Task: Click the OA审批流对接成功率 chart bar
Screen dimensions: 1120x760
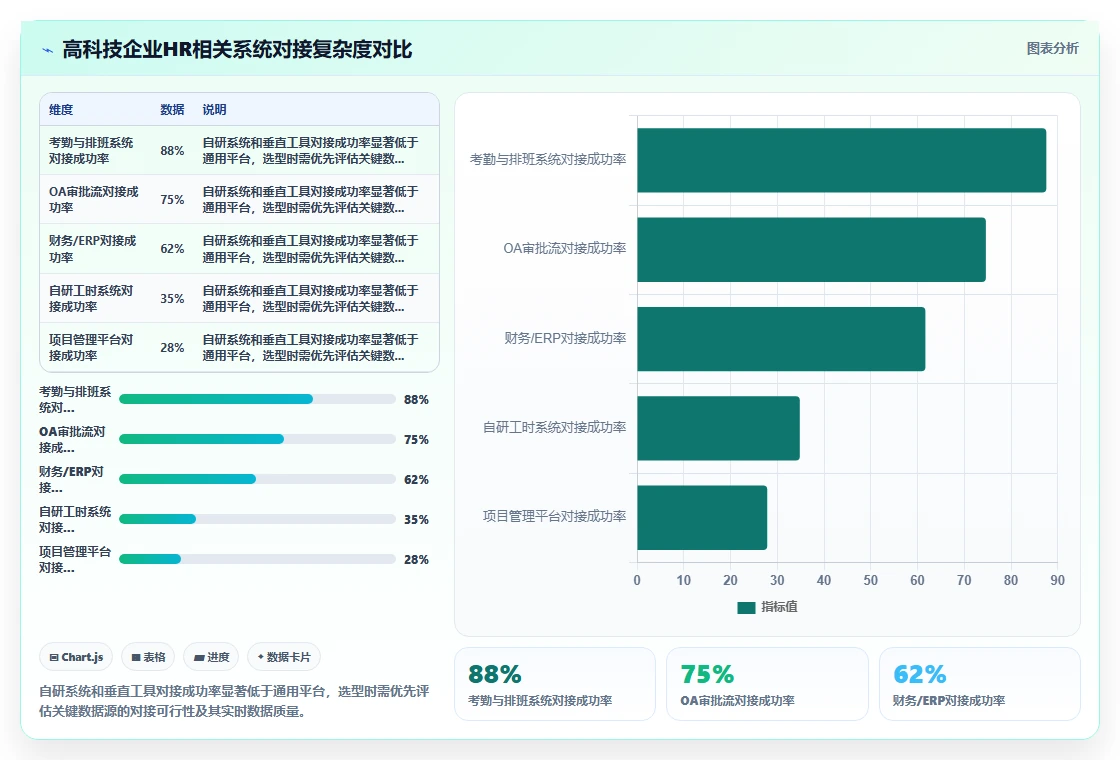Action: pos(811,249)
